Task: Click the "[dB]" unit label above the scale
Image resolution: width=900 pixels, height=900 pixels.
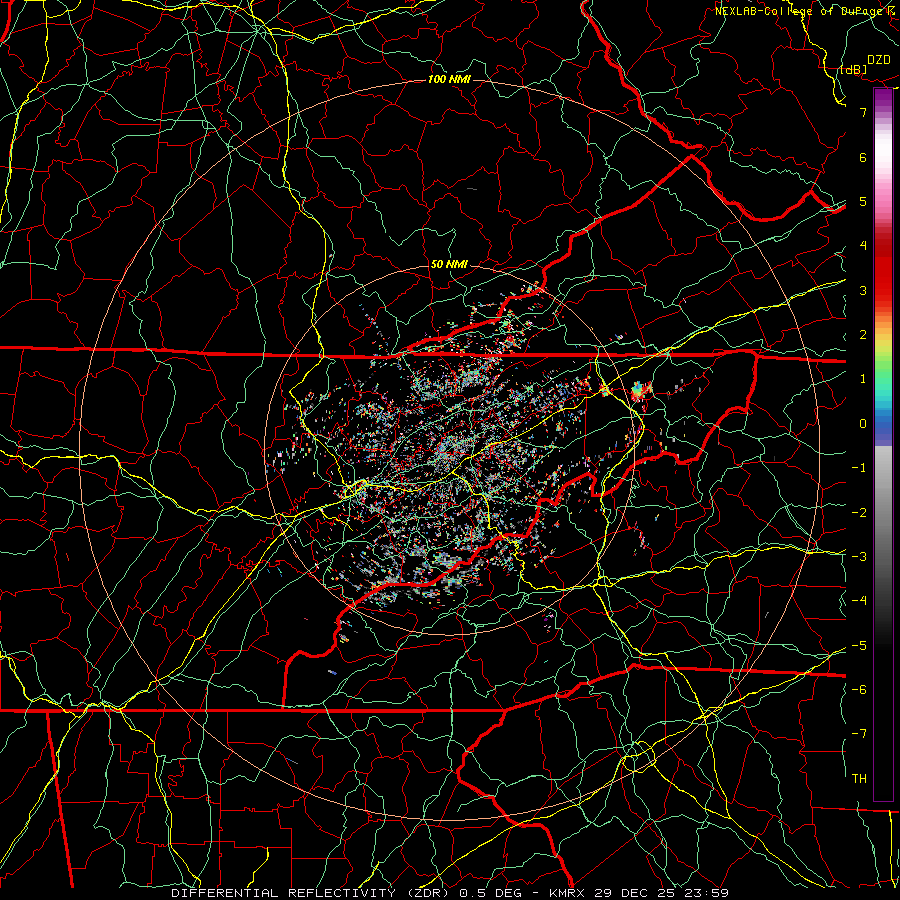Action: tap(853, 69)
